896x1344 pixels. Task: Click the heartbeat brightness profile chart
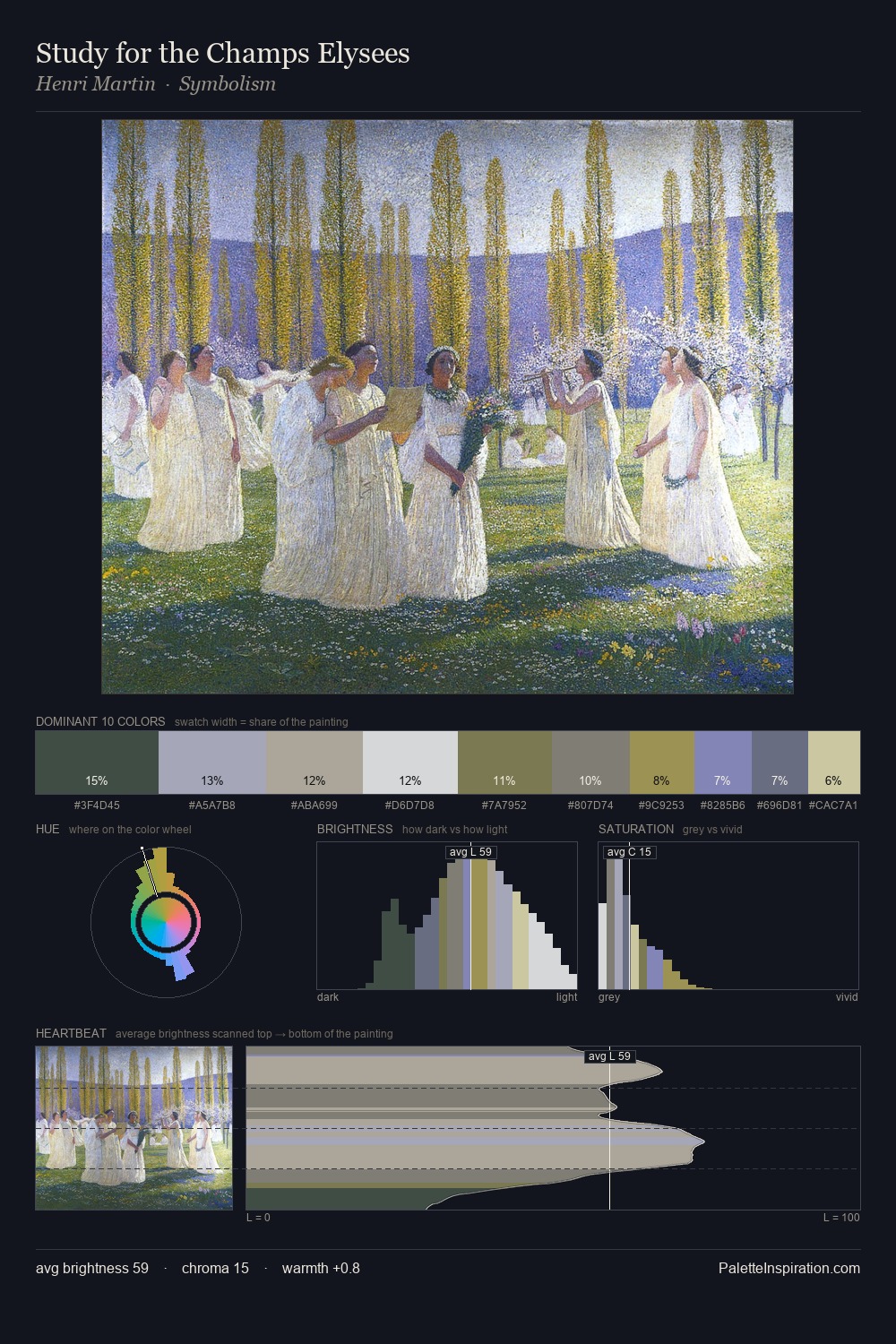(553, 1128)
